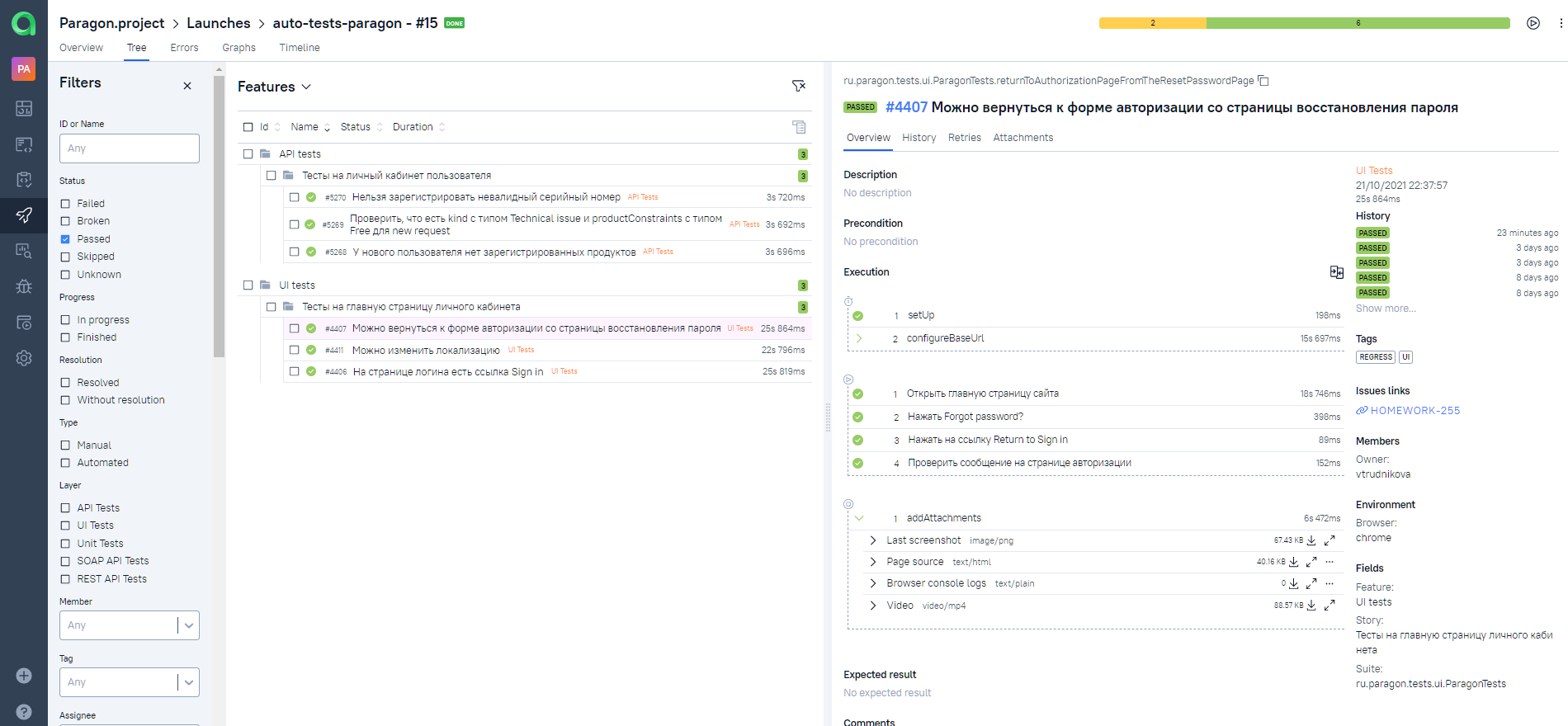1568x726 pixels.
Task: Open the launch more options menu
Action: (x=1561, y=23)
